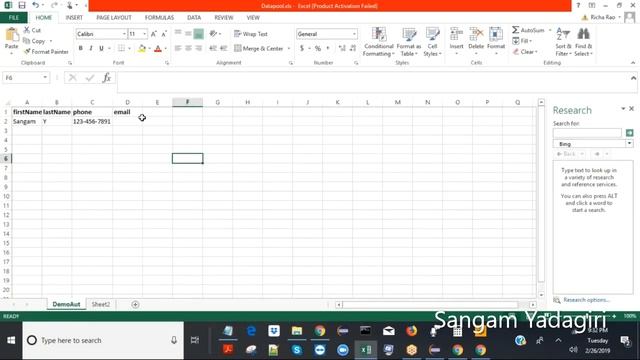
Task: Switch to the VIEW tab
Action: click(x=253, y=18)
